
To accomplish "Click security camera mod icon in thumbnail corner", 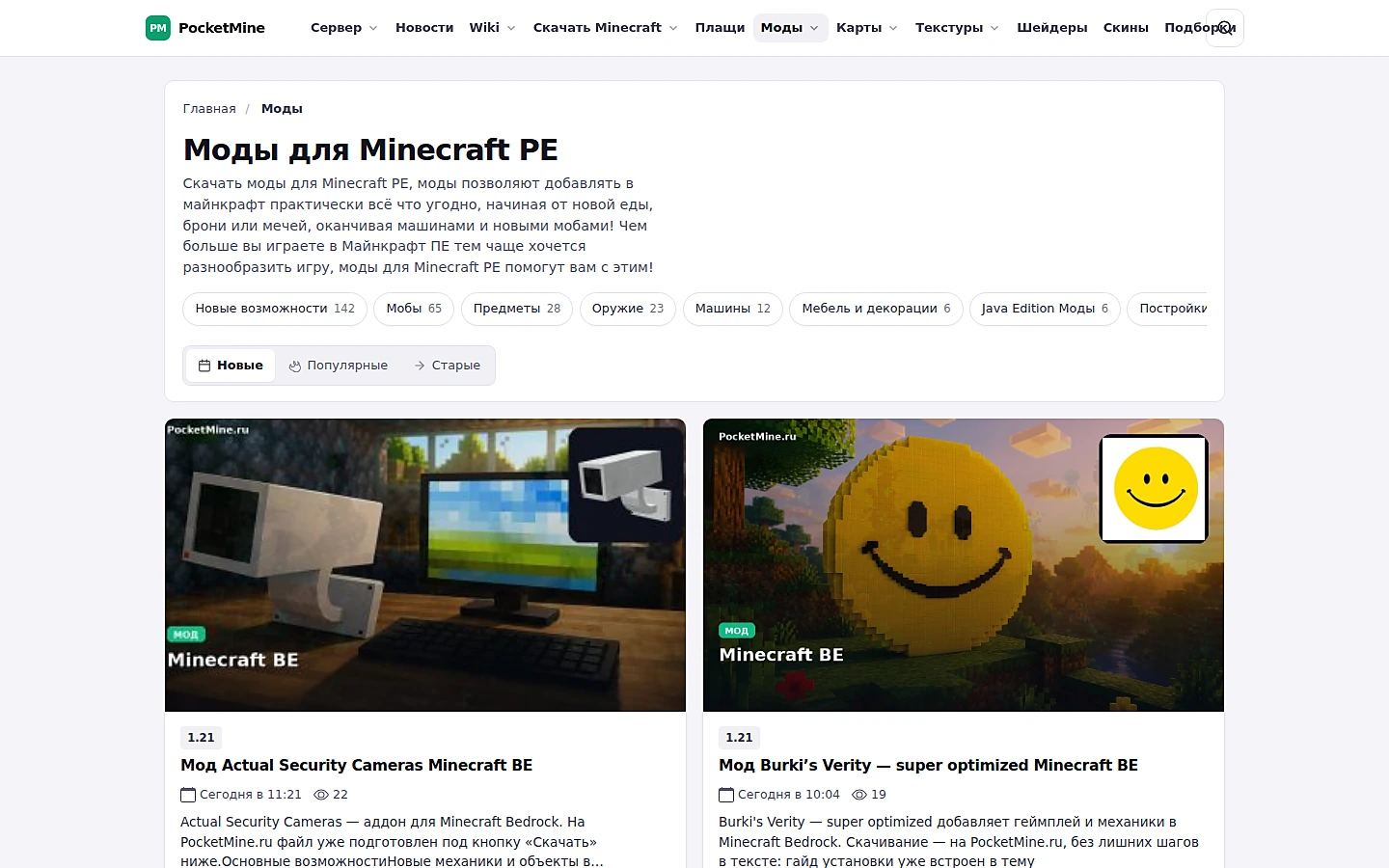I will (x=626, y=485).
